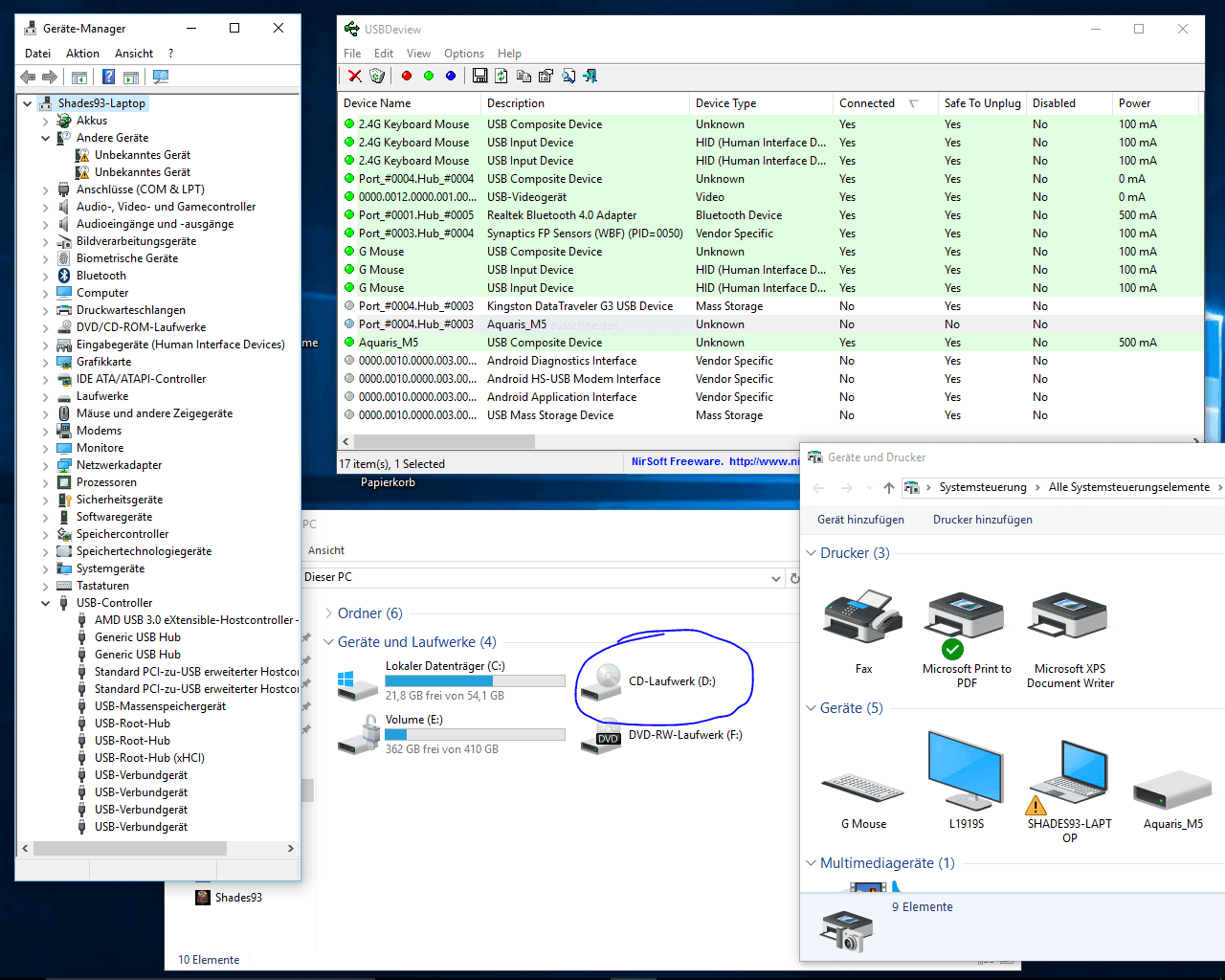Click the red dot disable-device icon in USBDeview
Screen dimensions: 1225x980
point(407,76)
